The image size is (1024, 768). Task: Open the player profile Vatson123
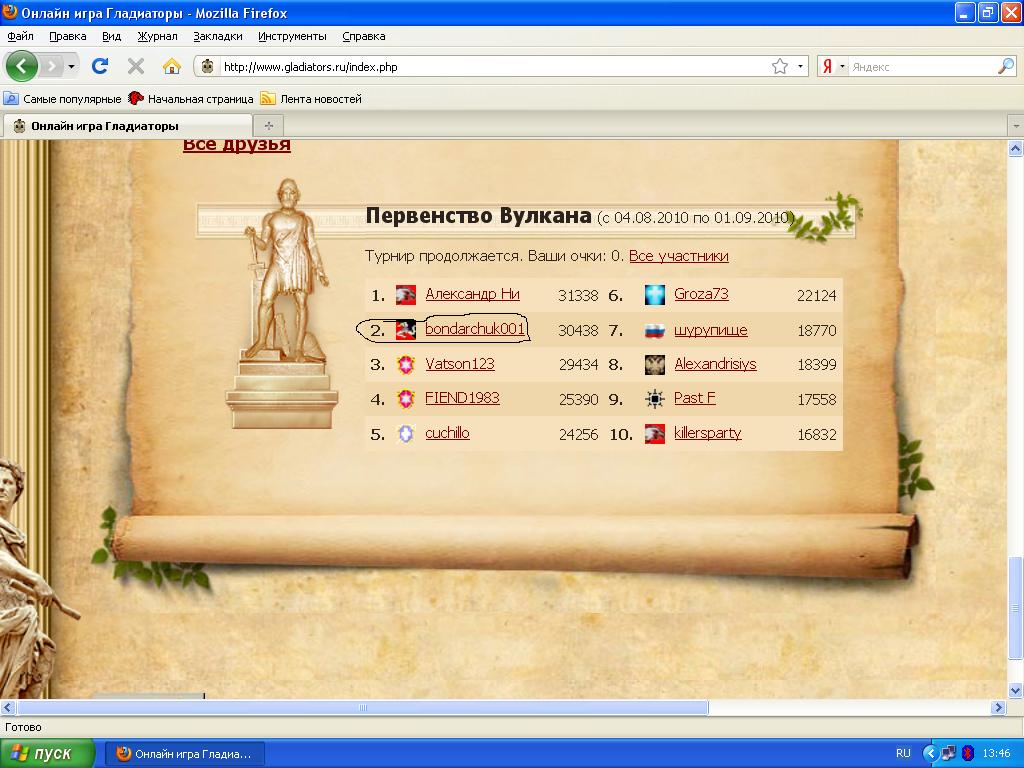tap(460, 364)
